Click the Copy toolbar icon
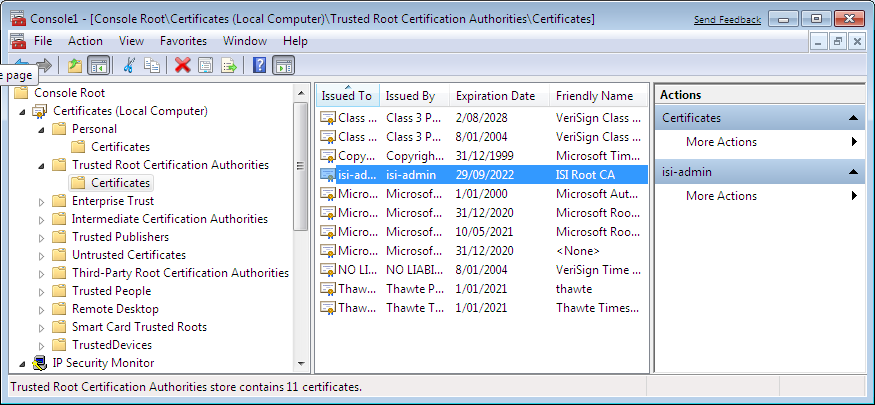The height and width of the screenshot is (405, 875). [x=152, y=65]
